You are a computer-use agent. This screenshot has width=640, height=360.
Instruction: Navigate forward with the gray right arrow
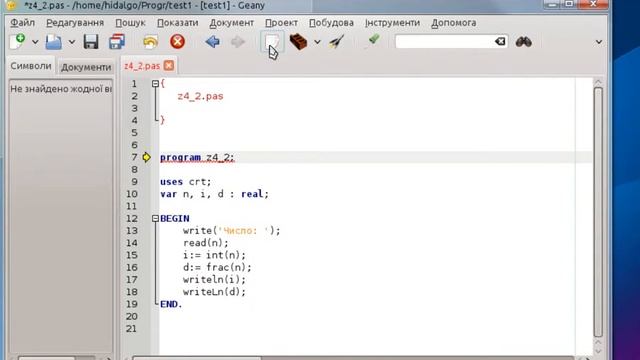(x=238, y=42)
